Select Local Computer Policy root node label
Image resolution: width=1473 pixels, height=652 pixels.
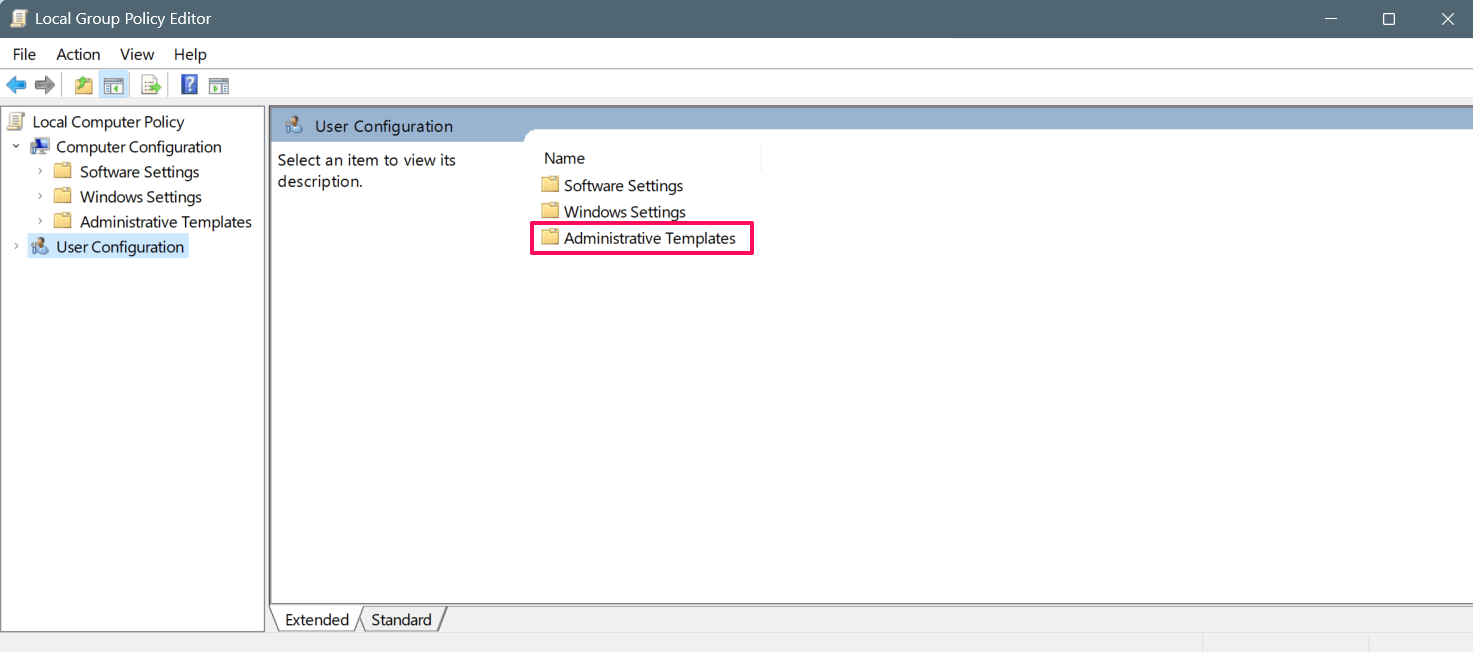(108, 122)
